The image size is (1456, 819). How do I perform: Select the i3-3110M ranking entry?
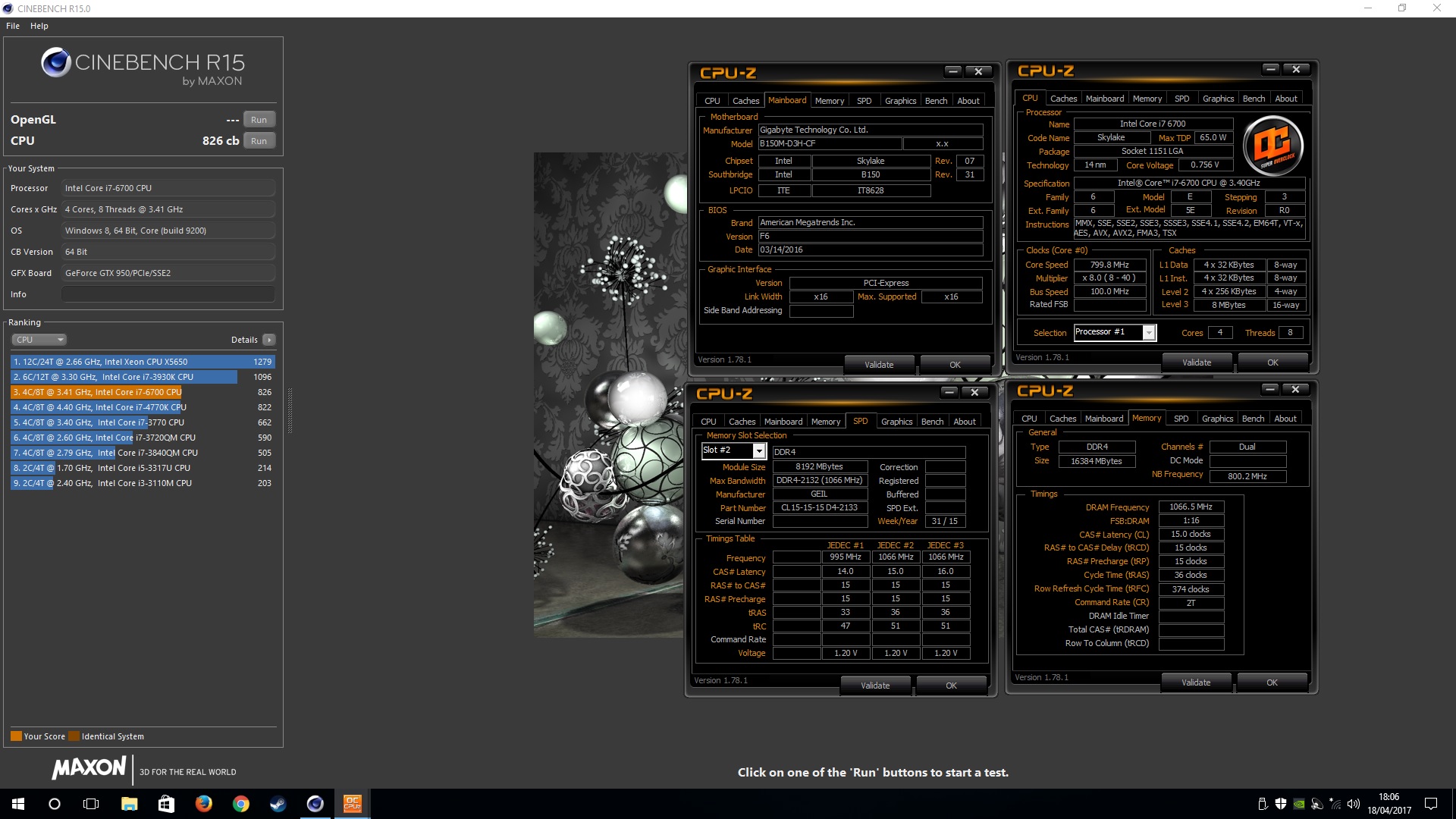click(143, 483)
